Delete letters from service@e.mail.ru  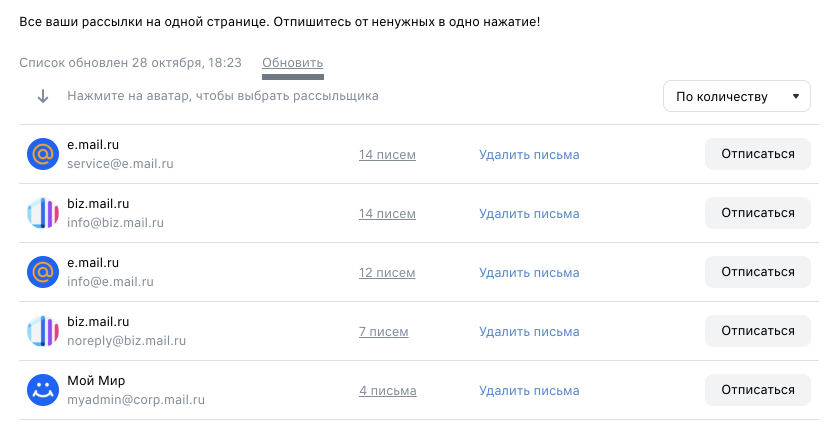pos(529,155)
